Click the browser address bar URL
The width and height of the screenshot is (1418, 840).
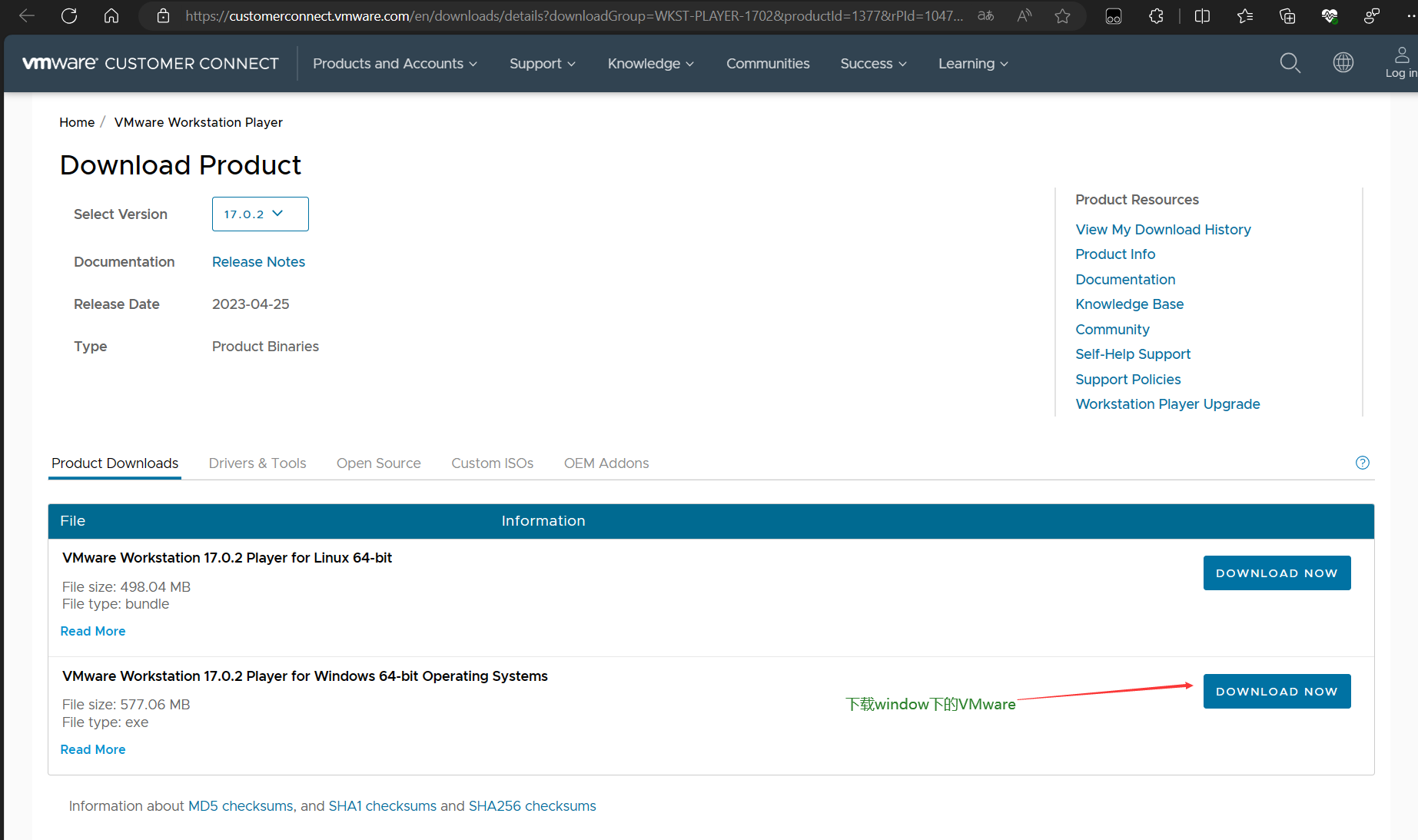coord(573,16)
